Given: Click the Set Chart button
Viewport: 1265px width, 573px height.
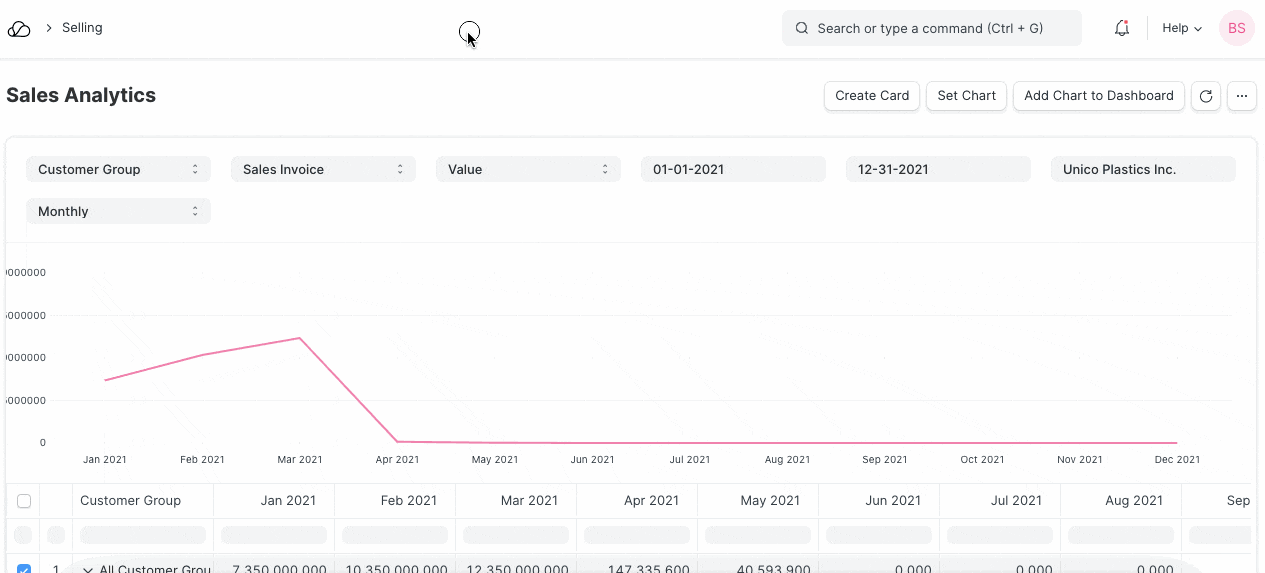Looking at the screenshot, I should [966, 96].
